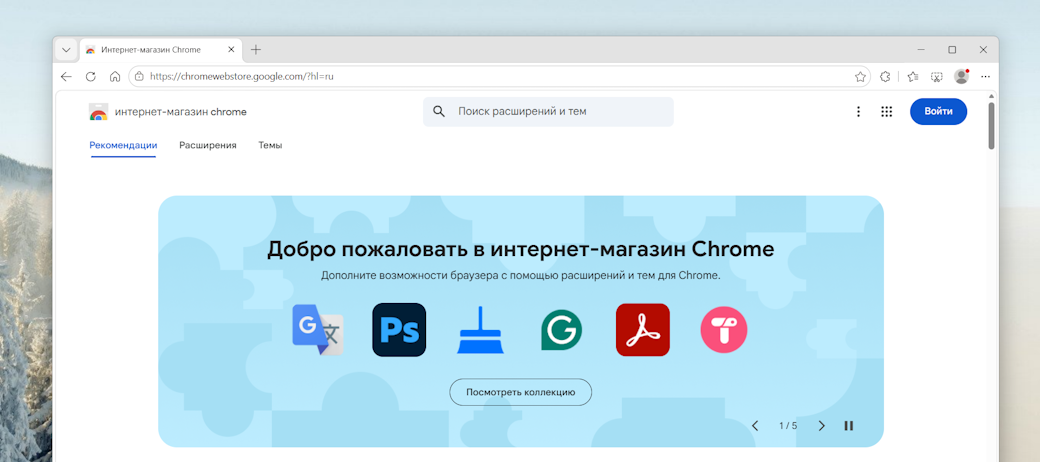Open the Google apps grid
This screenshot has width=1040, height=462.
pyautogui.click(x=887, y=111)
